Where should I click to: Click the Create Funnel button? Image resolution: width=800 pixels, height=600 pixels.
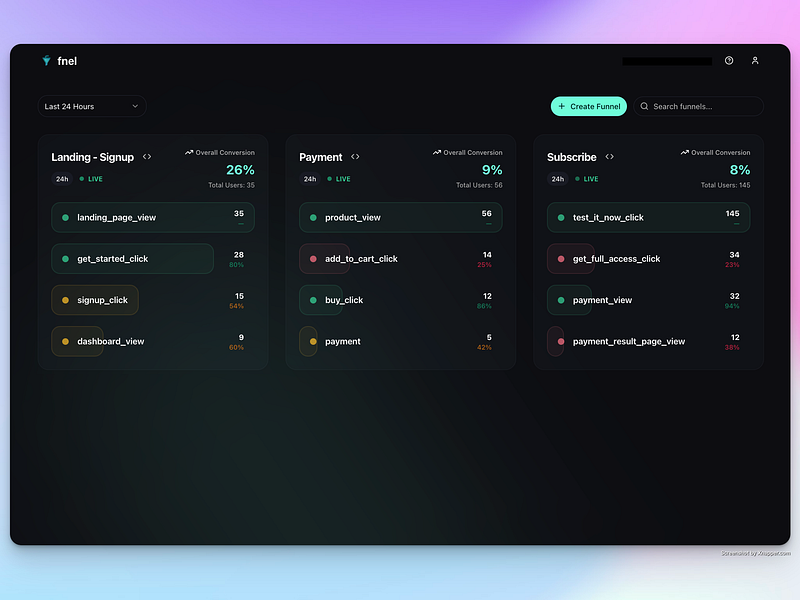point(589,106)
